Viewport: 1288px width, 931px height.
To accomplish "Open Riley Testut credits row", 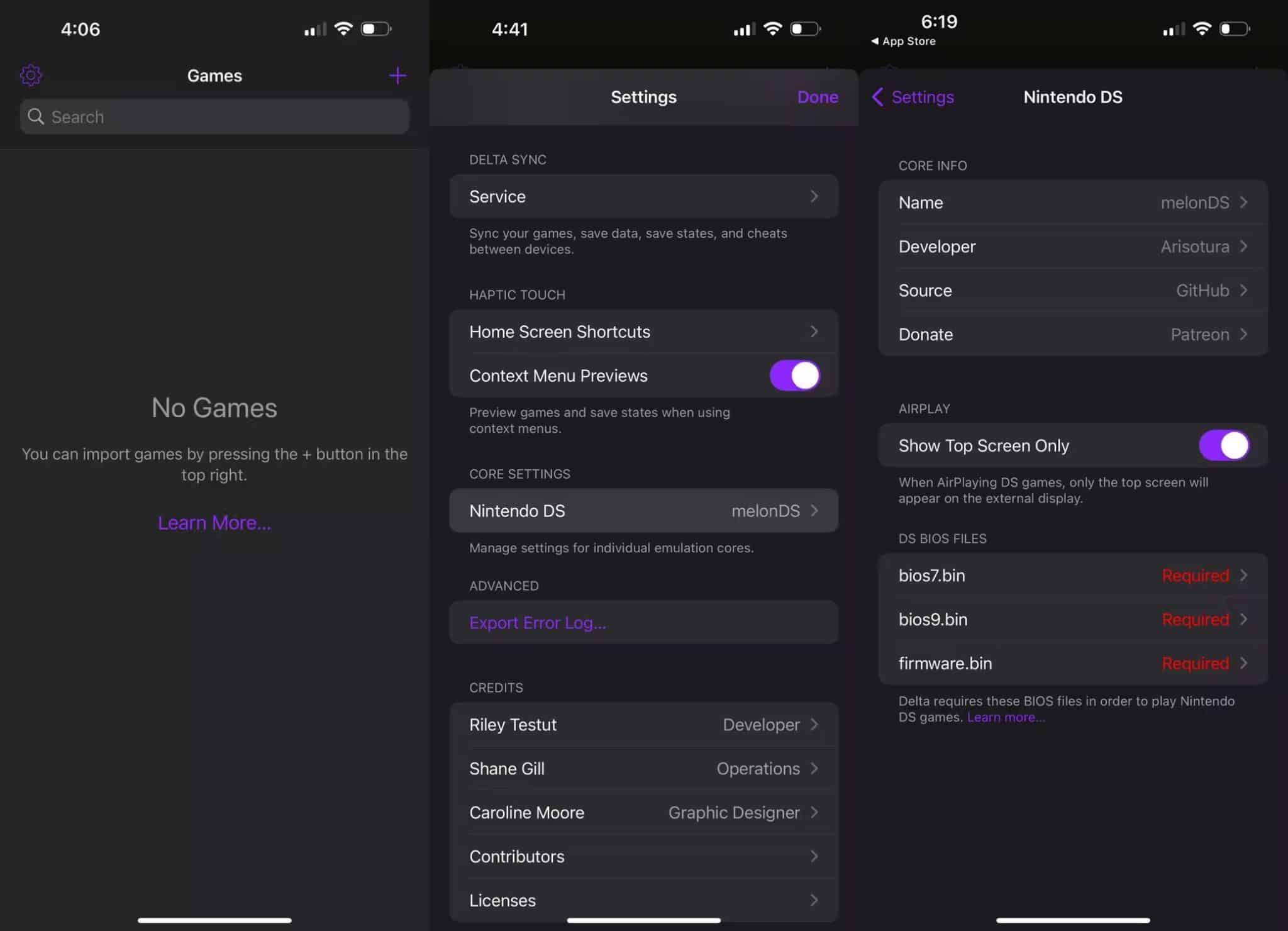I will coord(643,725).
